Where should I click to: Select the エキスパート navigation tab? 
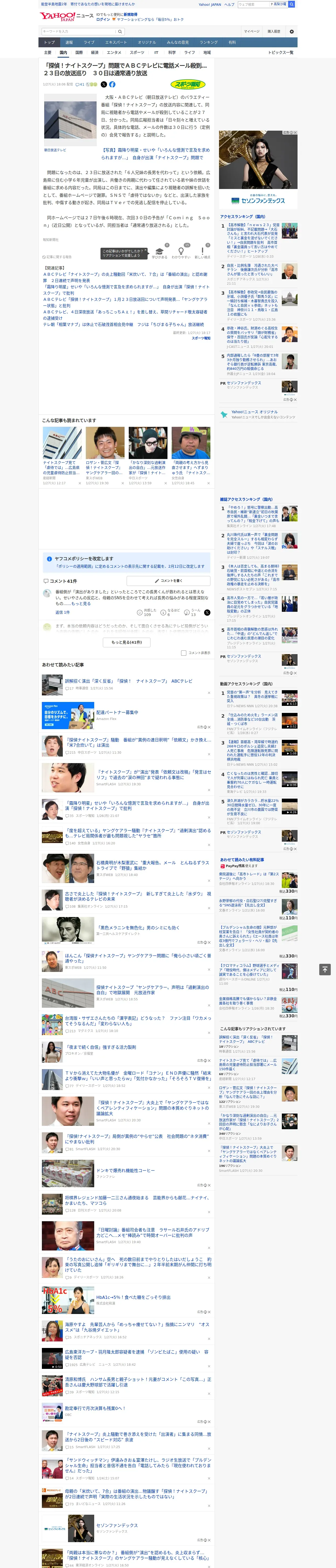(116, 43)
